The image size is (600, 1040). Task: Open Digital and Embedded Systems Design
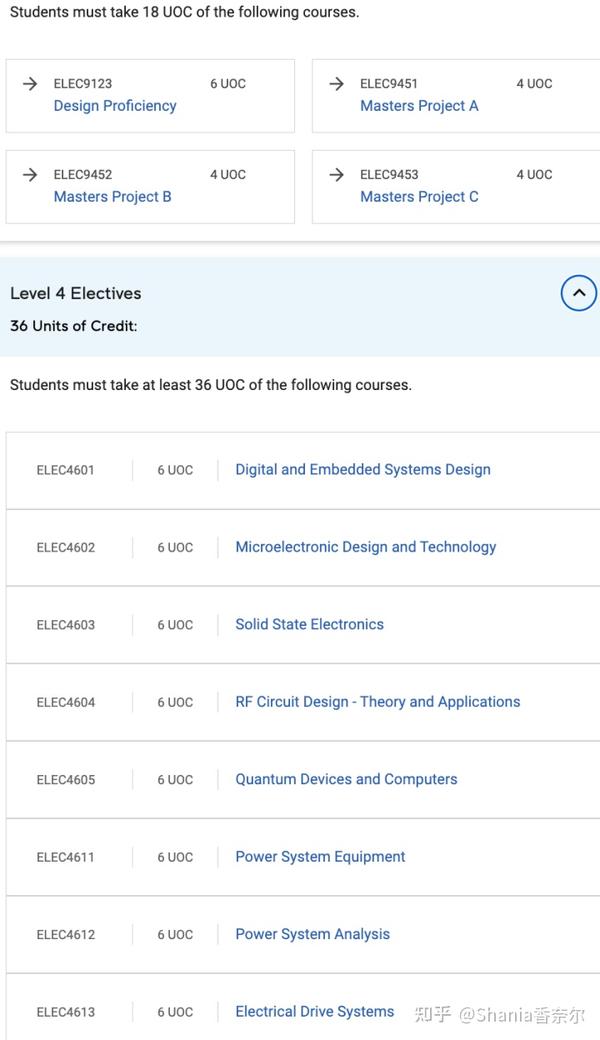pyautogui.click(x=363, y=470)
